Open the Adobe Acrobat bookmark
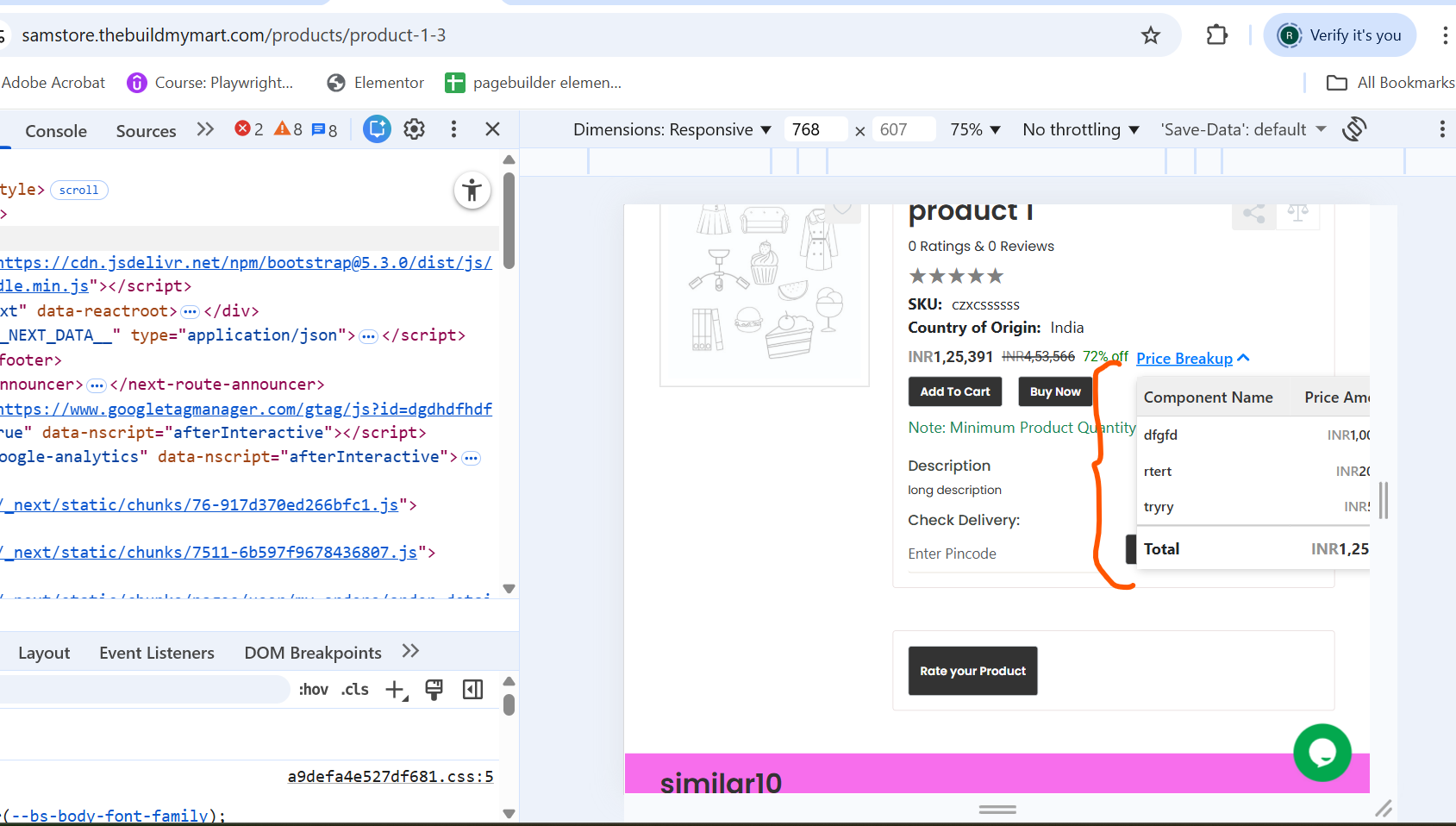The image size is (1456, 826). [53, 83]
